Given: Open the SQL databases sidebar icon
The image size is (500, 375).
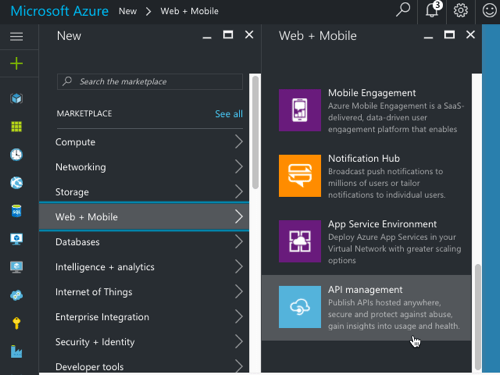Looking at the screenshot, I should (16, 211).
